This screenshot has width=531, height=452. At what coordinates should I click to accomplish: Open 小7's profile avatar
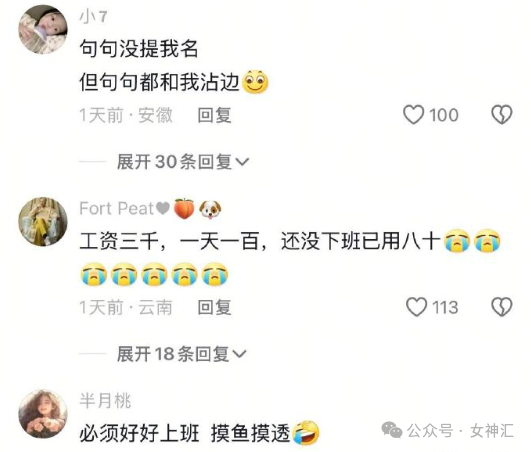click(43, 30)
